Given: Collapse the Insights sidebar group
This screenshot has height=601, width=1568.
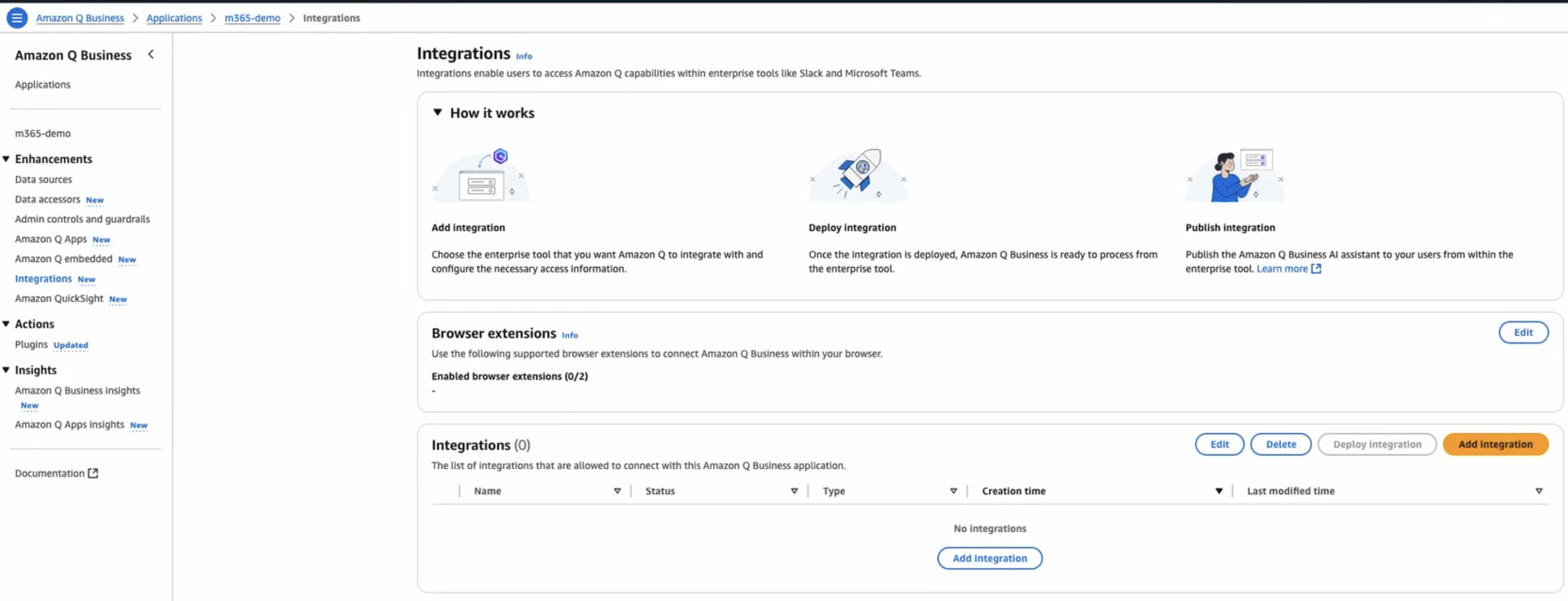Looking at the screenshot, I should coord(6,370).
